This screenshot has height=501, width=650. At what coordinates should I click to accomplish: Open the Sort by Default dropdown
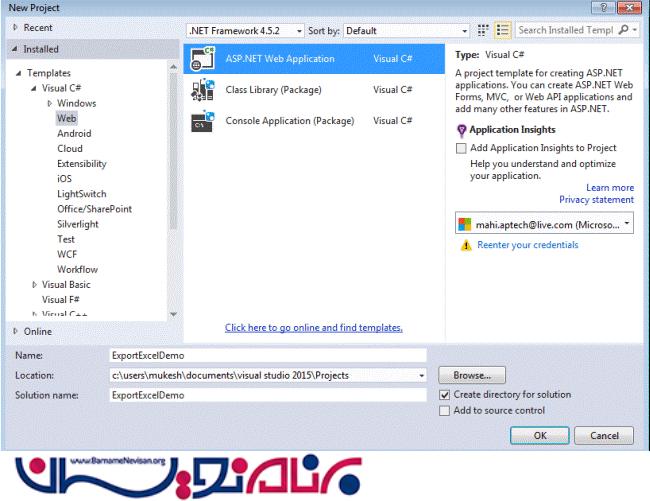(406, 31)
